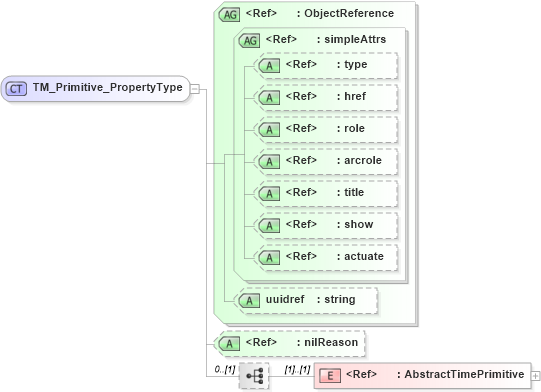Select the simpleAttrs group label
The width and height of the screenshot is (541, 392).
(x=355, y=40)
